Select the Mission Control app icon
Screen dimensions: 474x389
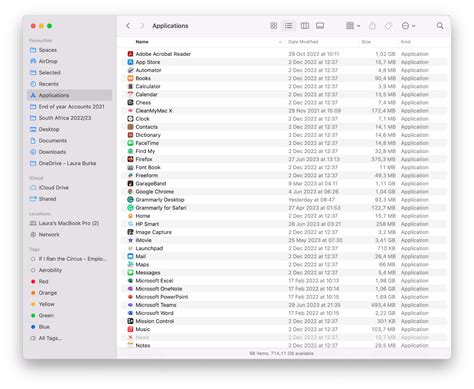pyautogui.click(x=130, y=321)
